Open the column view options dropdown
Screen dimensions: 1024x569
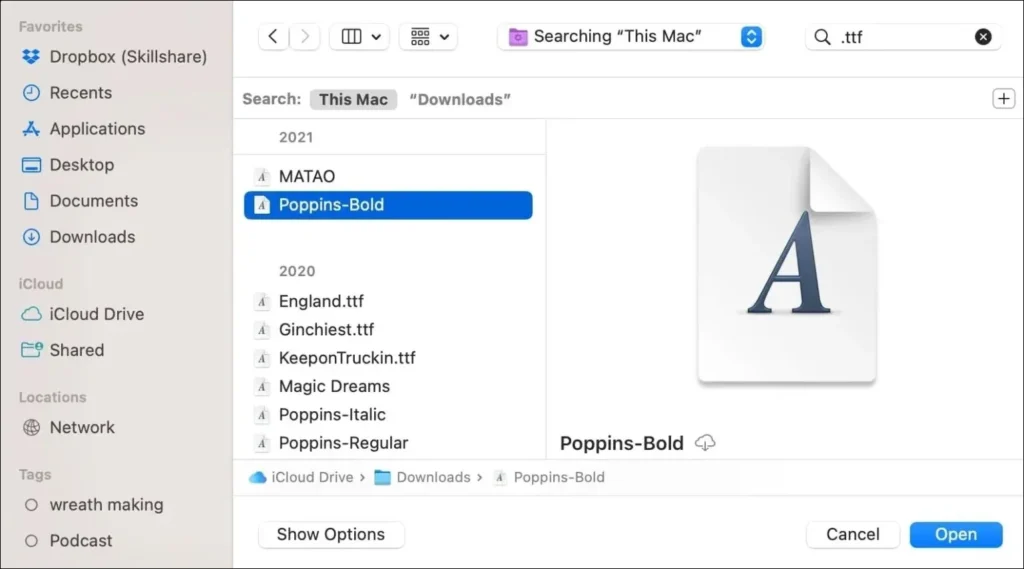click(359, 37)
